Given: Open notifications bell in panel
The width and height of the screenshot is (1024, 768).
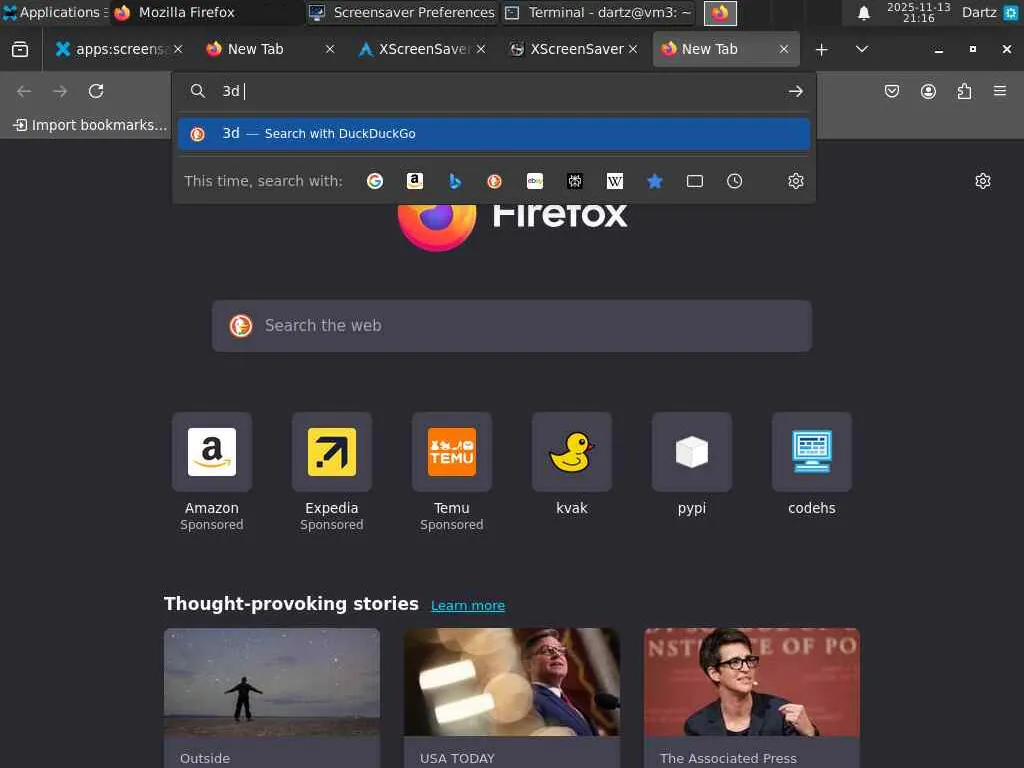Looking at the screenshot, I should (863, 12).
